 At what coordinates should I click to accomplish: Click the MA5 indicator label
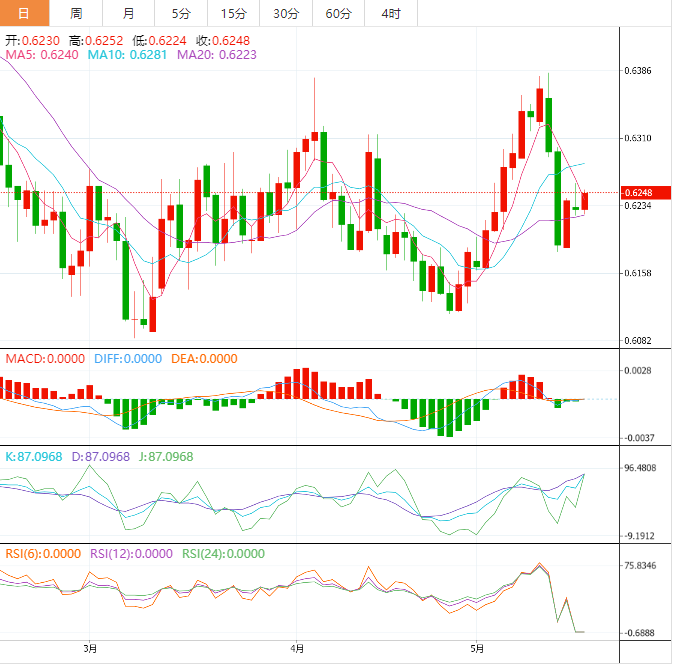tap(42, 55)
